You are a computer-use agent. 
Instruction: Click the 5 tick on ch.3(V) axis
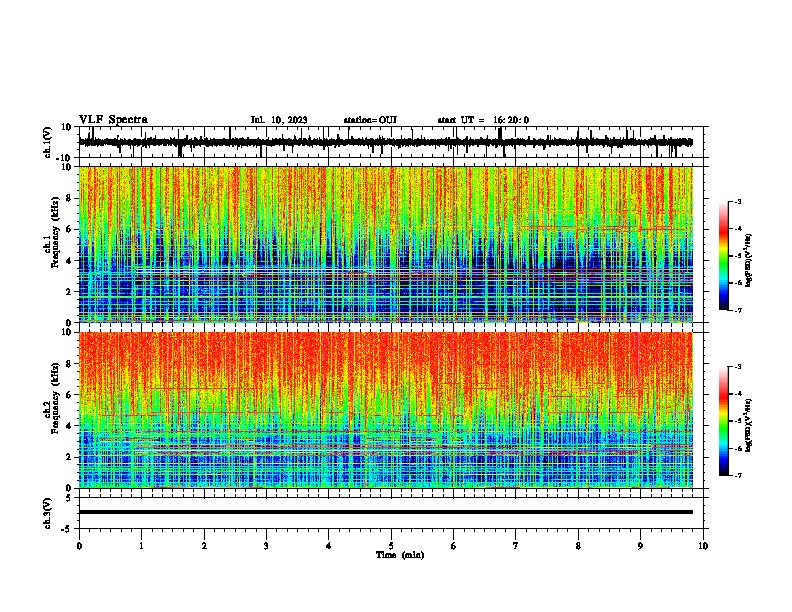pos(70,497)
